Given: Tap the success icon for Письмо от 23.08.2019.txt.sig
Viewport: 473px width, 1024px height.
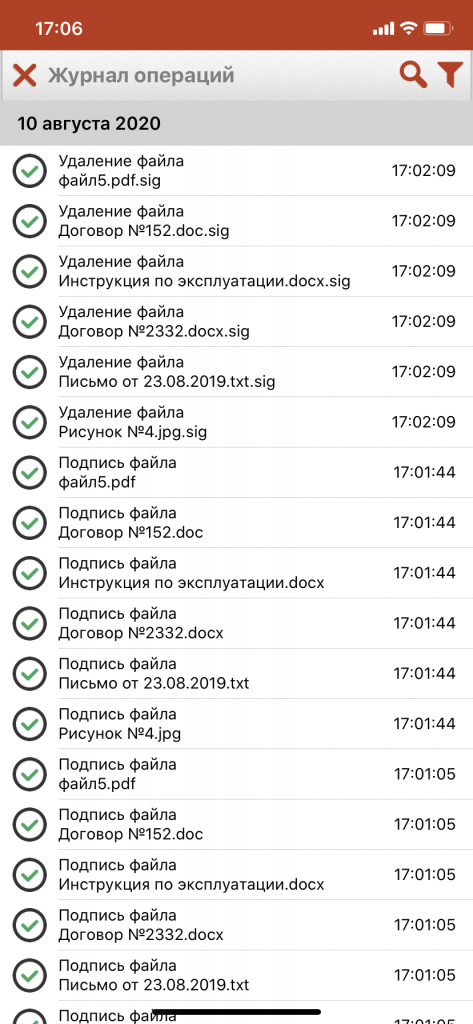Looking at the screenshot, I should click(29, 372).
